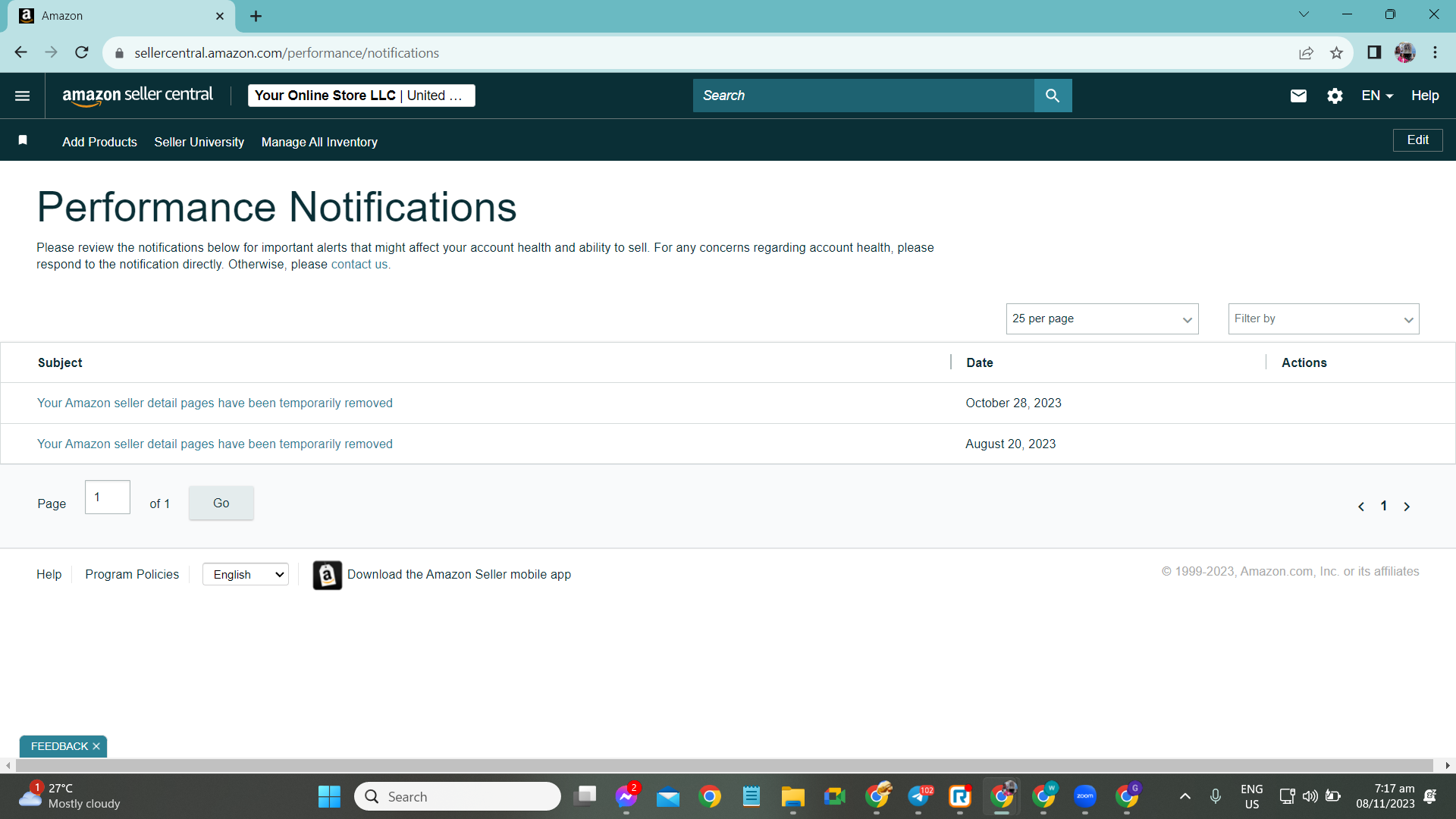Click the bookmark flag icon

point(23,140)
